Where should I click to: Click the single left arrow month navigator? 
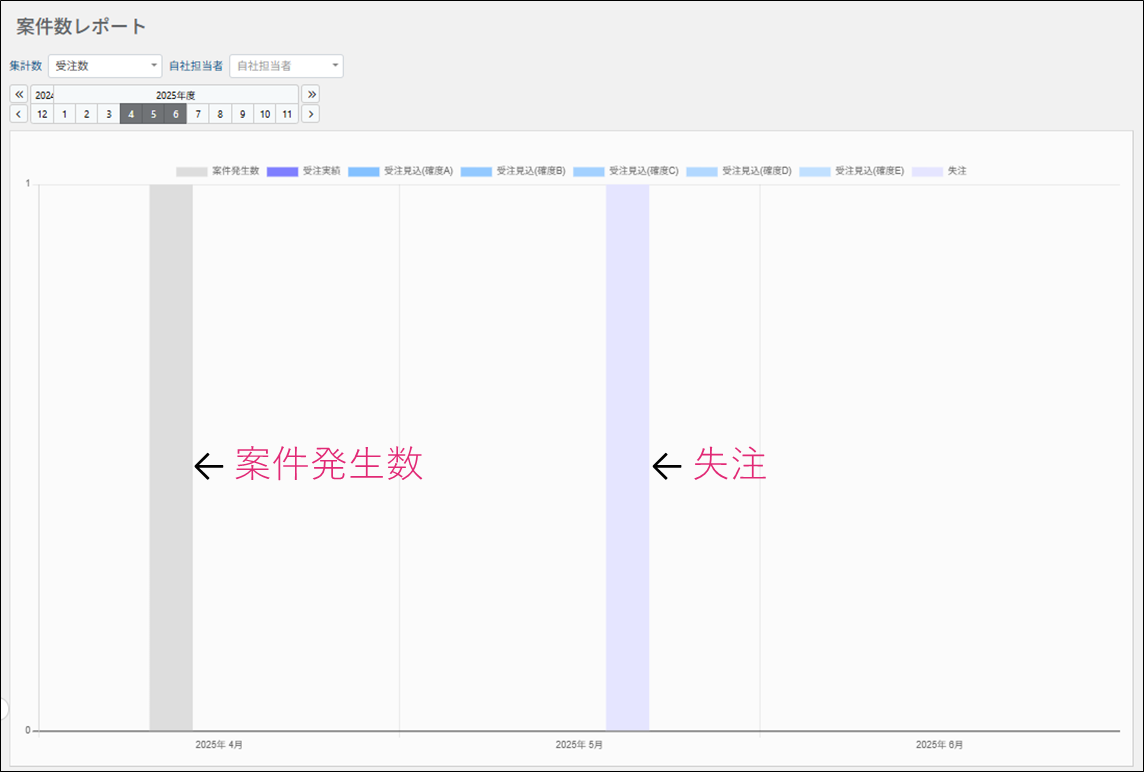point(19,114)
